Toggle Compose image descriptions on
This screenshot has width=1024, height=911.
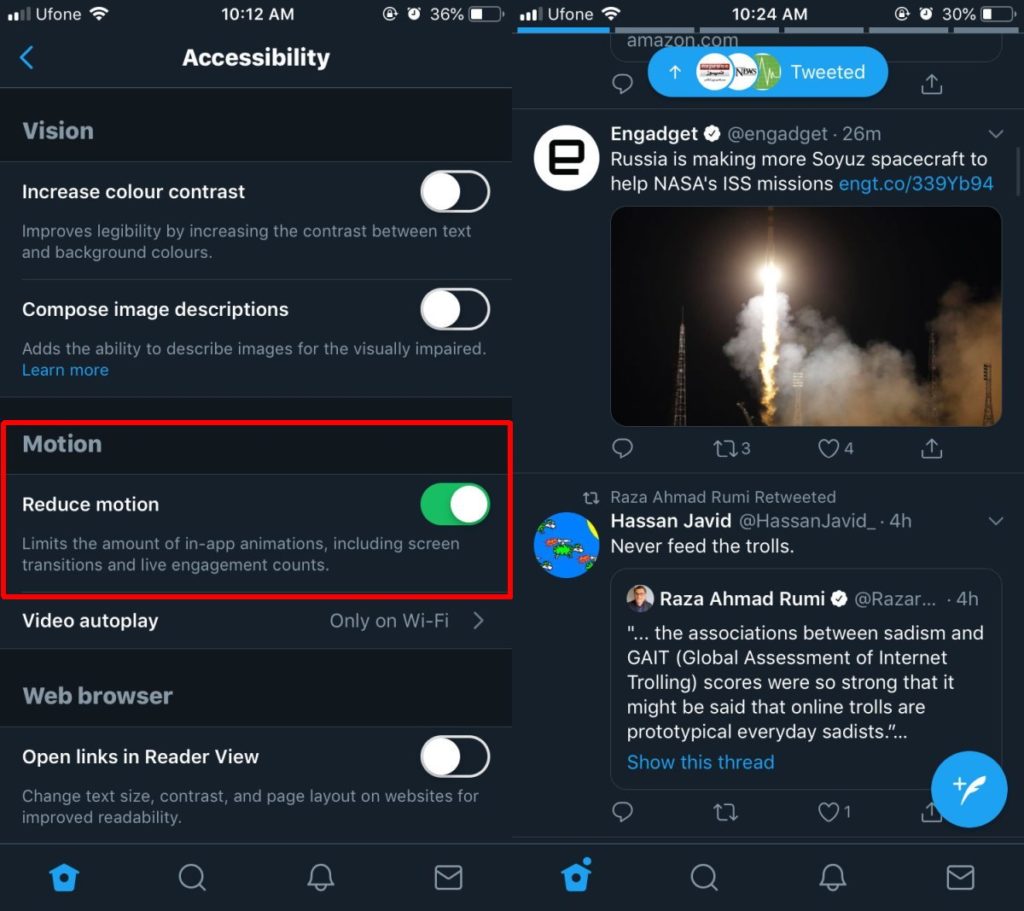(x=455, y=310)
